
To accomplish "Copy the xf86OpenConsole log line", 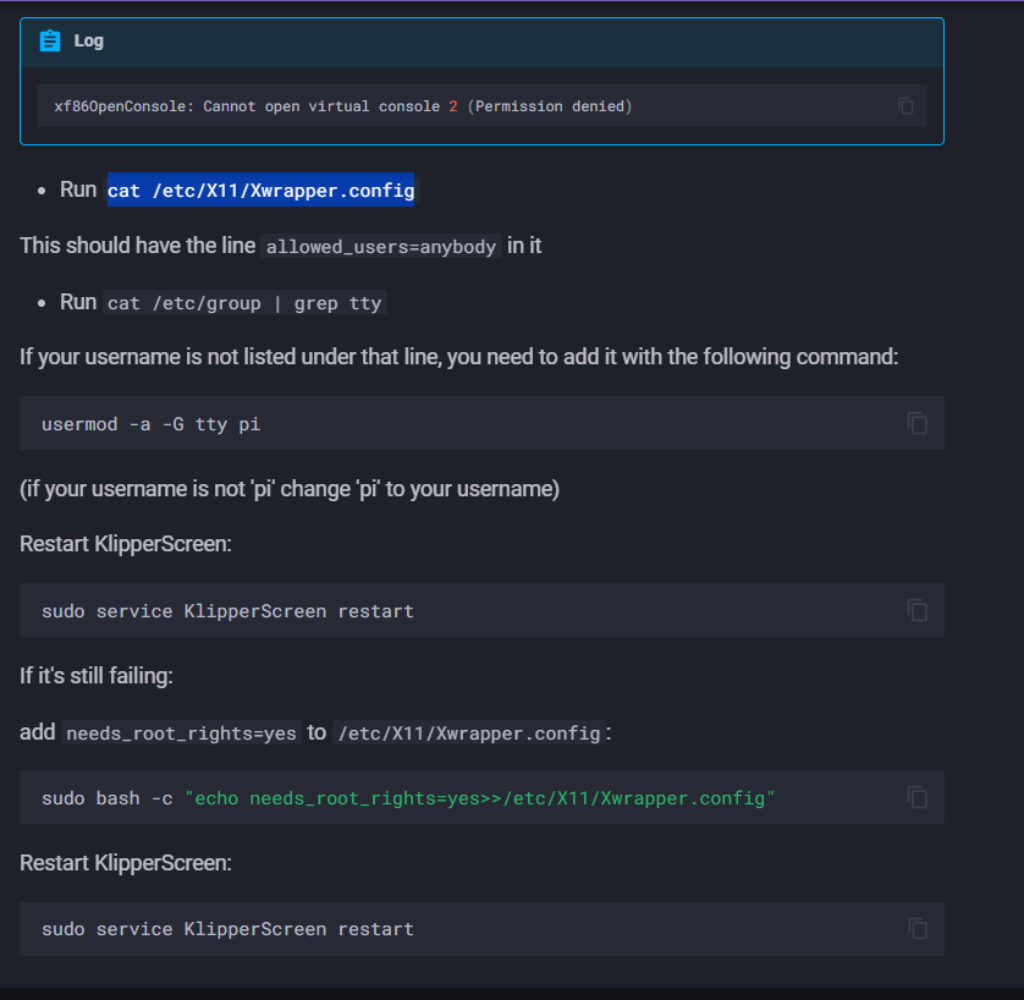I will click(x=905, y=106).
